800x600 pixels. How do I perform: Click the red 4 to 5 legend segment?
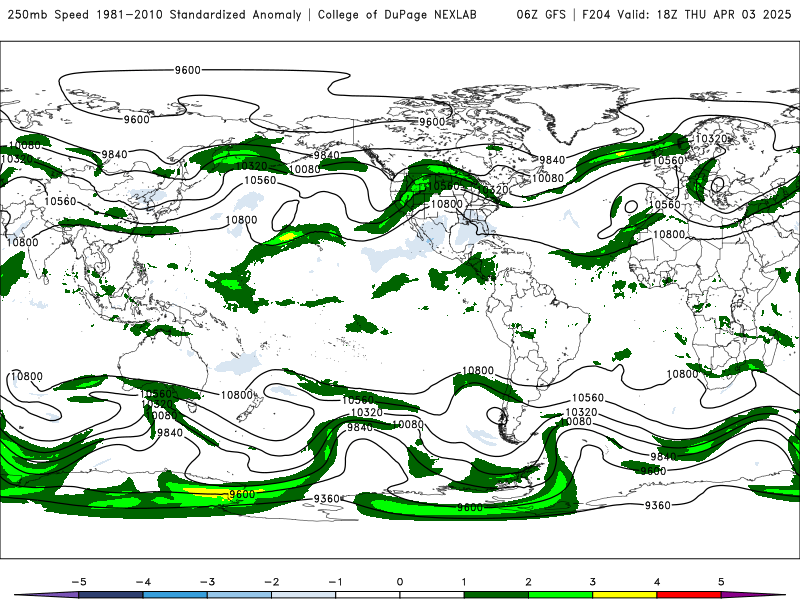(689, 595)
